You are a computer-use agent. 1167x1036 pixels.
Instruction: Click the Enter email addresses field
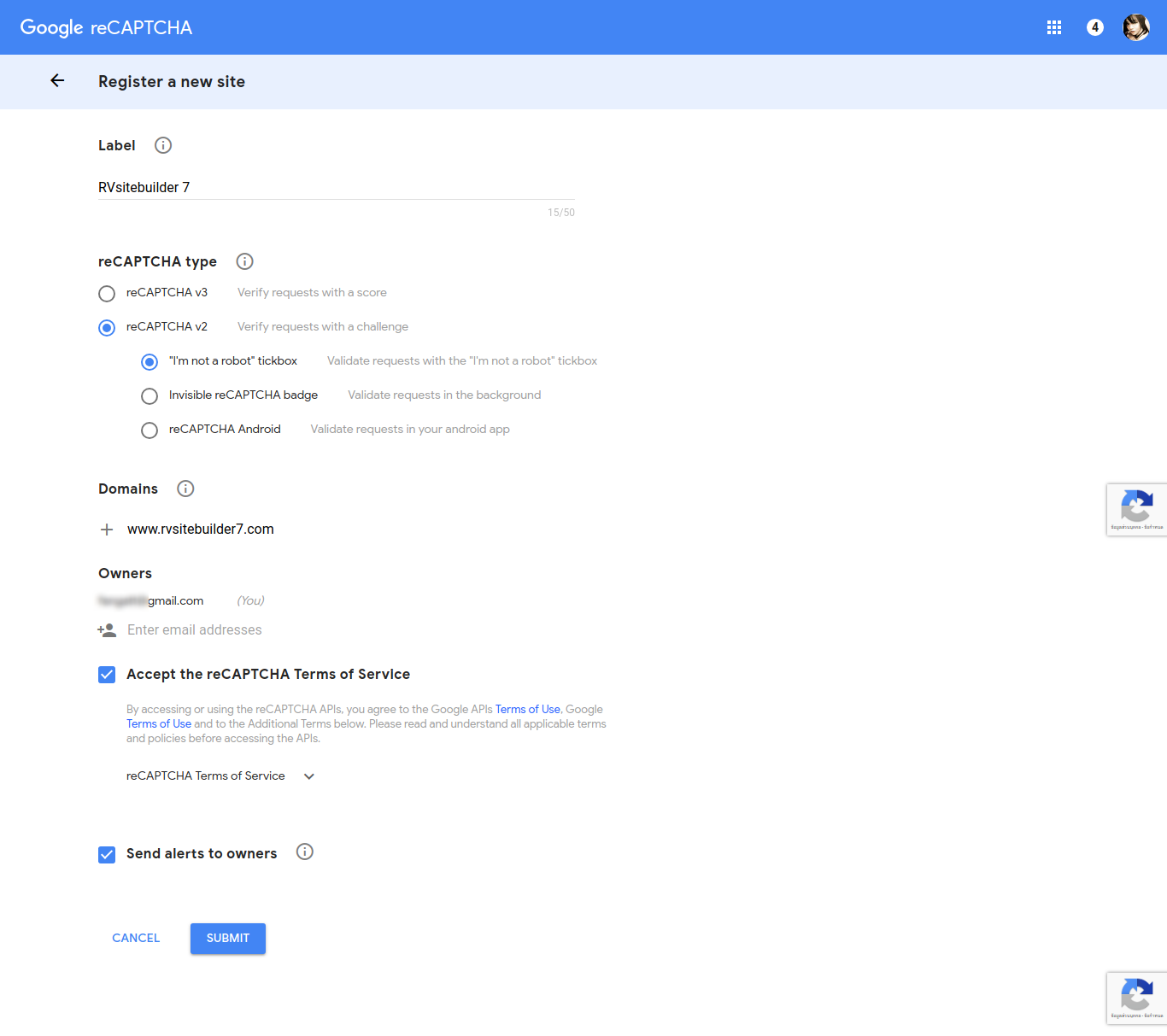pyautogui.click(x=195, y=629)
